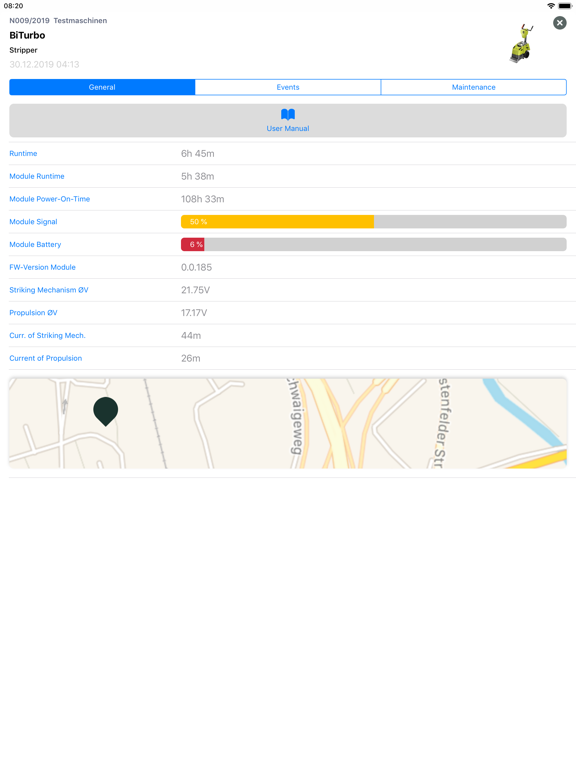The image size is (576, 768).
Task: Click the 50 % Module Signal bar
Action: coord(374,222)
